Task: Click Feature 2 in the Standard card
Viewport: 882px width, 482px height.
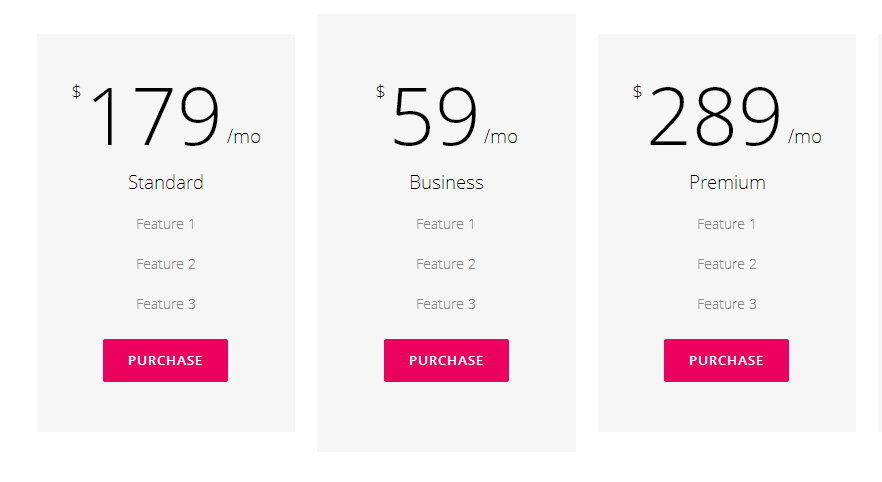Action: (x=166, y=264)
